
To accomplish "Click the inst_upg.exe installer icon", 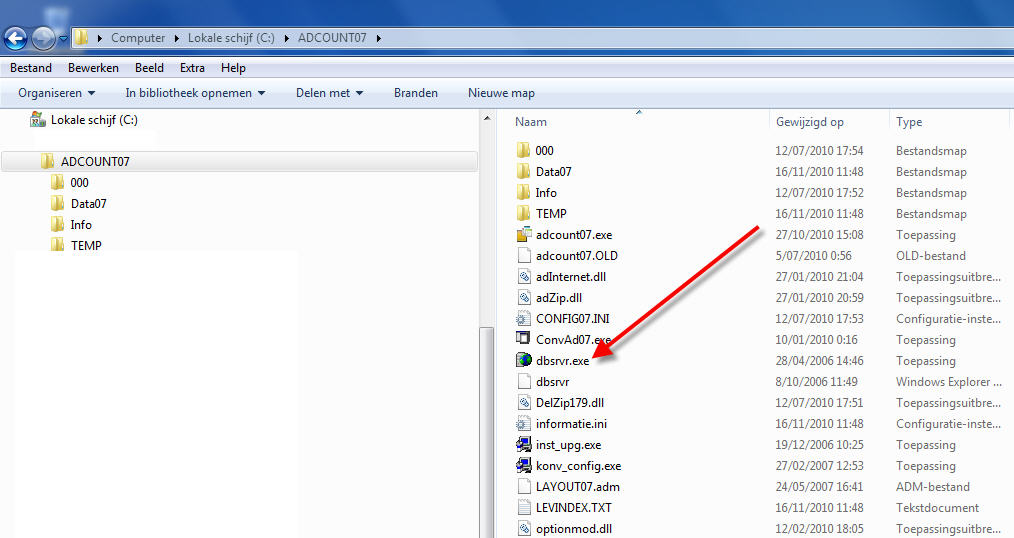I will pyautogui.click(x=524, y=445).
